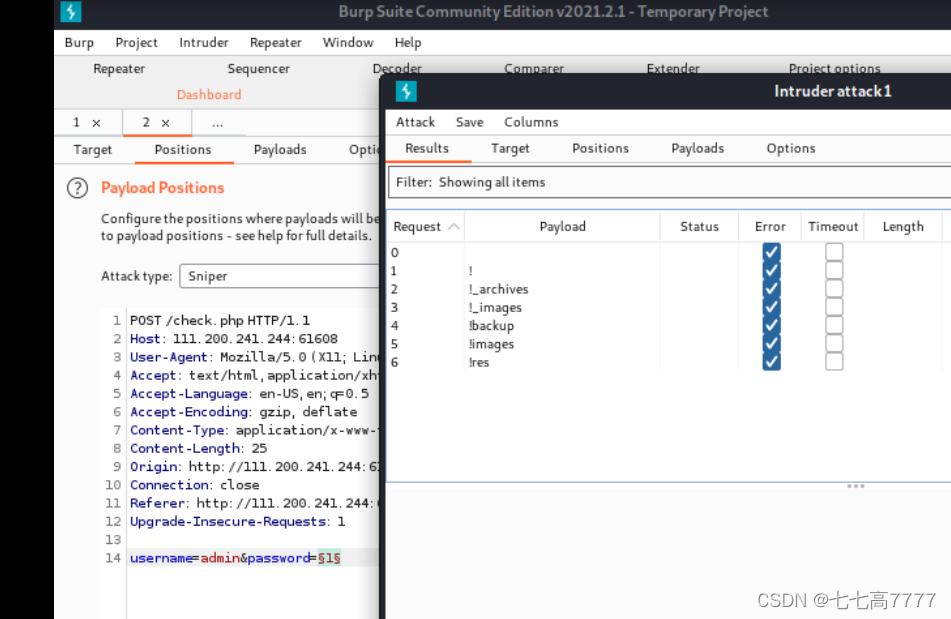The height and width of the screenshot is (619, 951).
Task: Click the Connection: close header line
Action: click(x=195, y=485)
